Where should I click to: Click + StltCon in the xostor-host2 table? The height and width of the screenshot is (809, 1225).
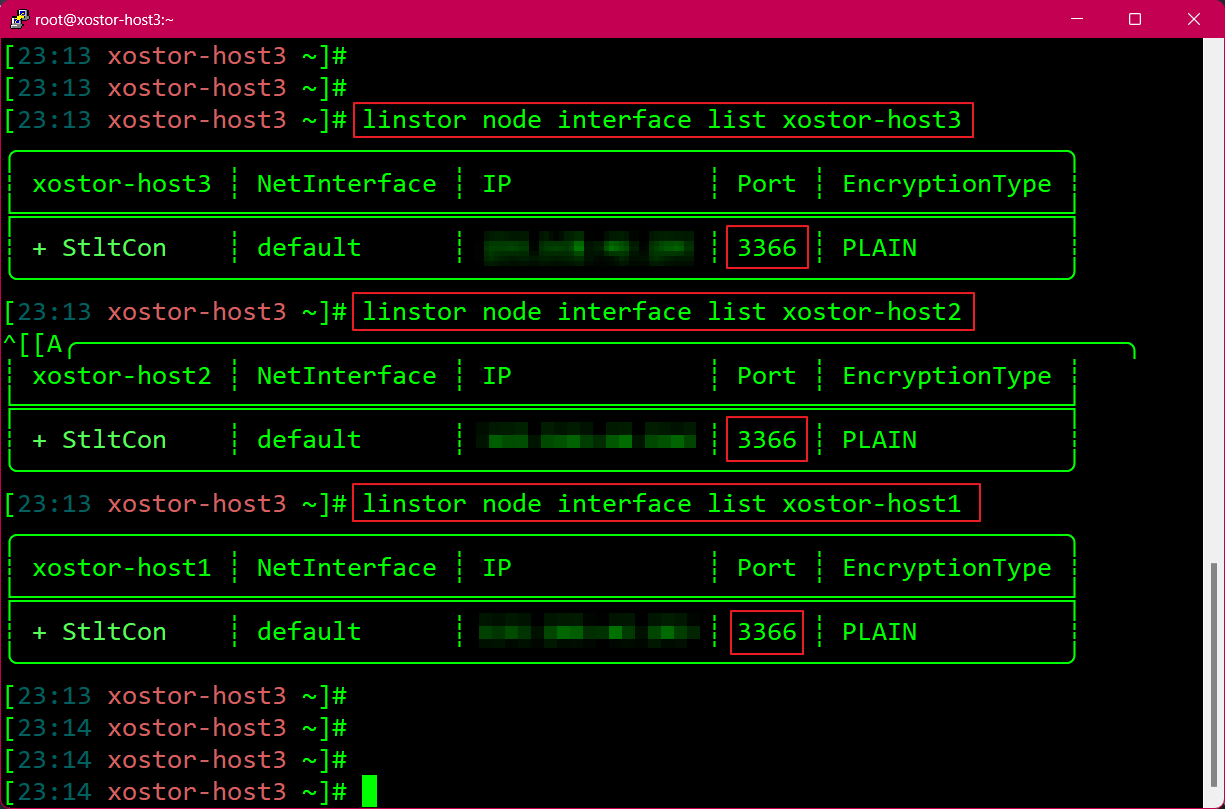pos(99,440)
